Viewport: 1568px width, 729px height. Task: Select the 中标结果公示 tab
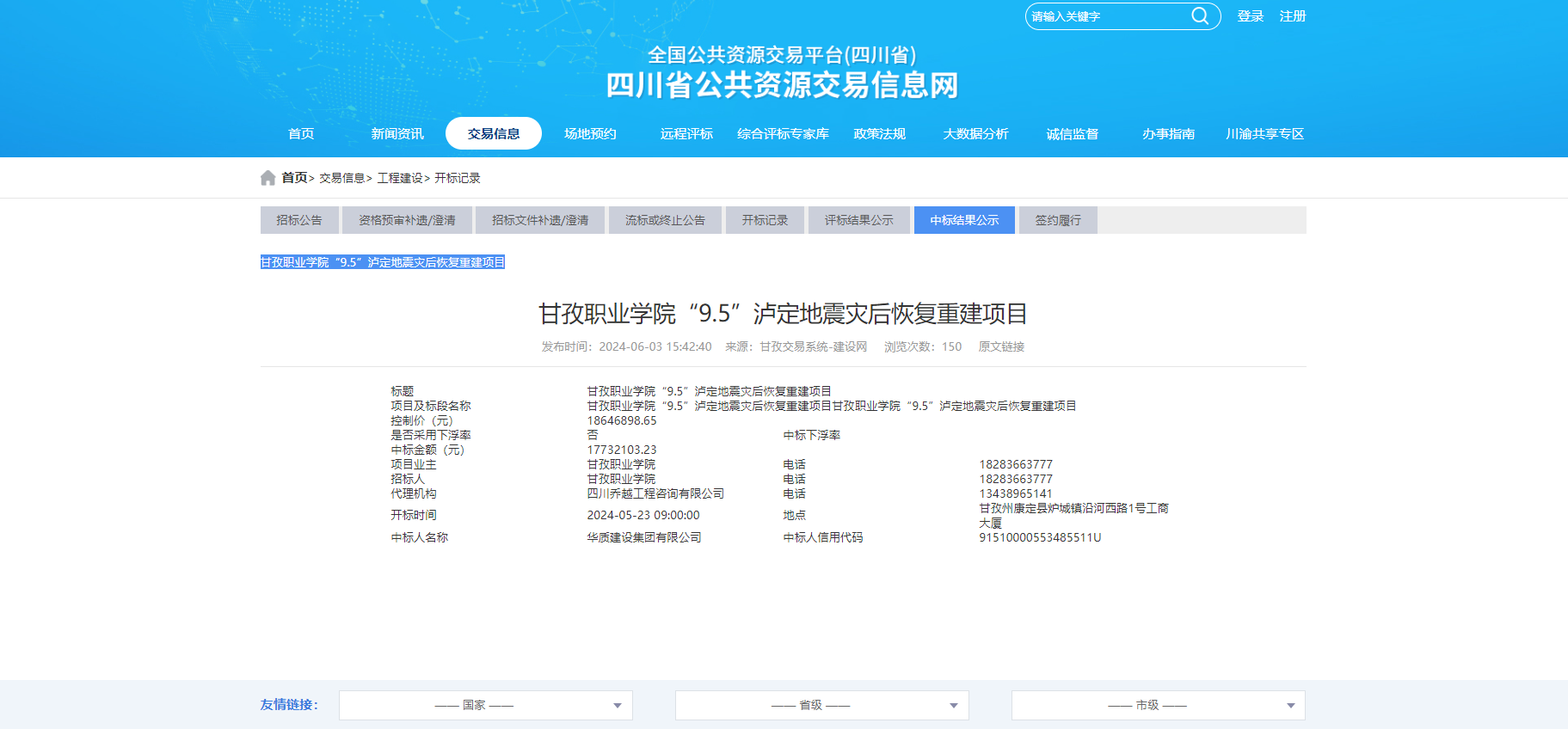tap(963, 220)
